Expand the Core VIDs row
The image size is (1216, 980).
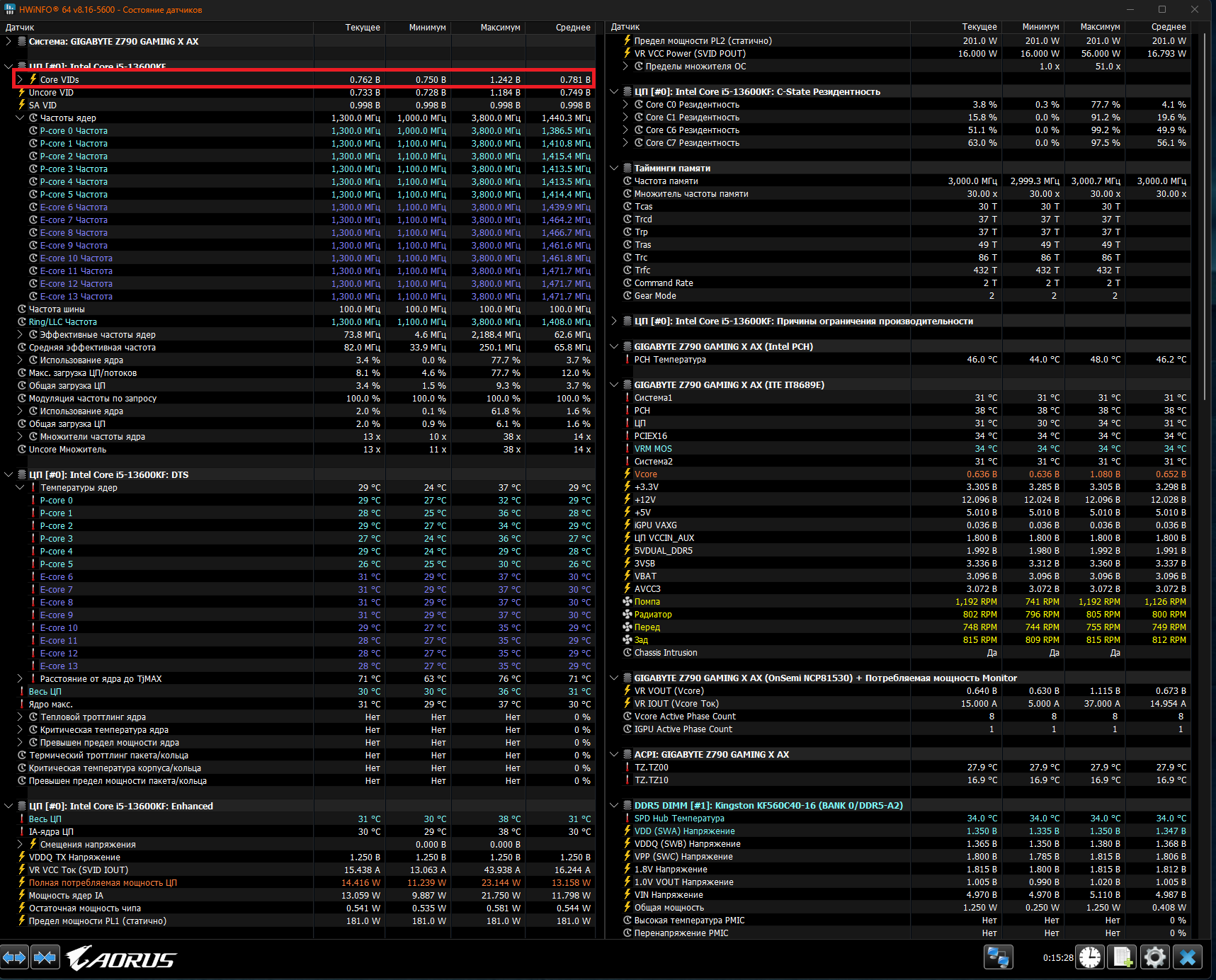click(x=20, y=79)
